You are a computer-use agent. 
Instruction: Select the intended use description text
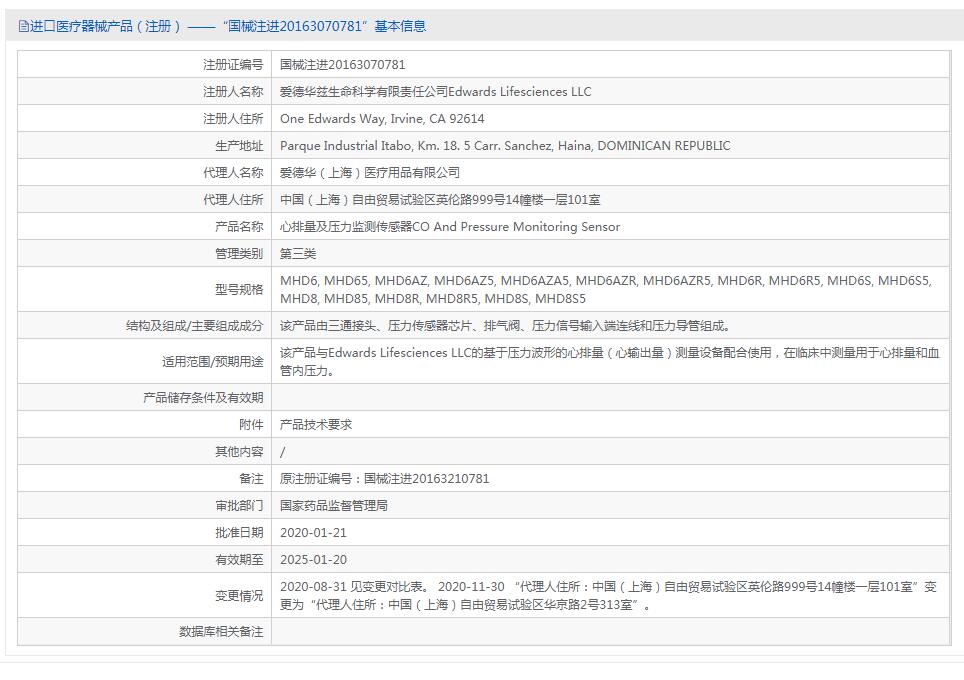(610, 362)
